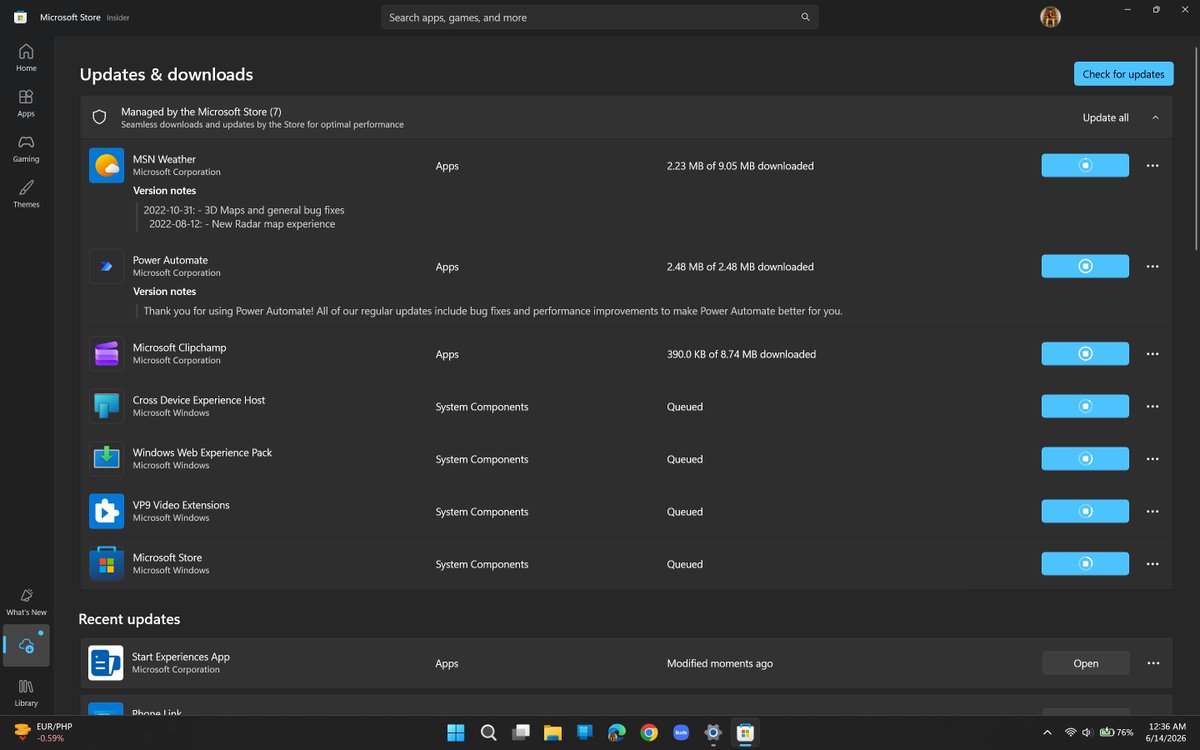Open more options for Cross Device Experience Host
Viewport: 1200px width, 750px height.
1152,406
